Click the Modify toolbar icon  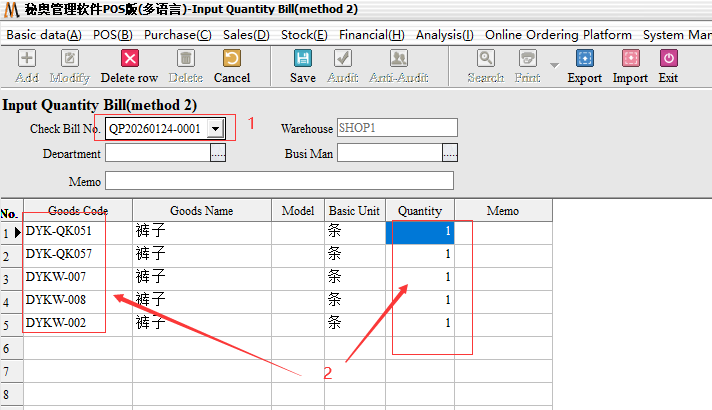tap(69, 60)
